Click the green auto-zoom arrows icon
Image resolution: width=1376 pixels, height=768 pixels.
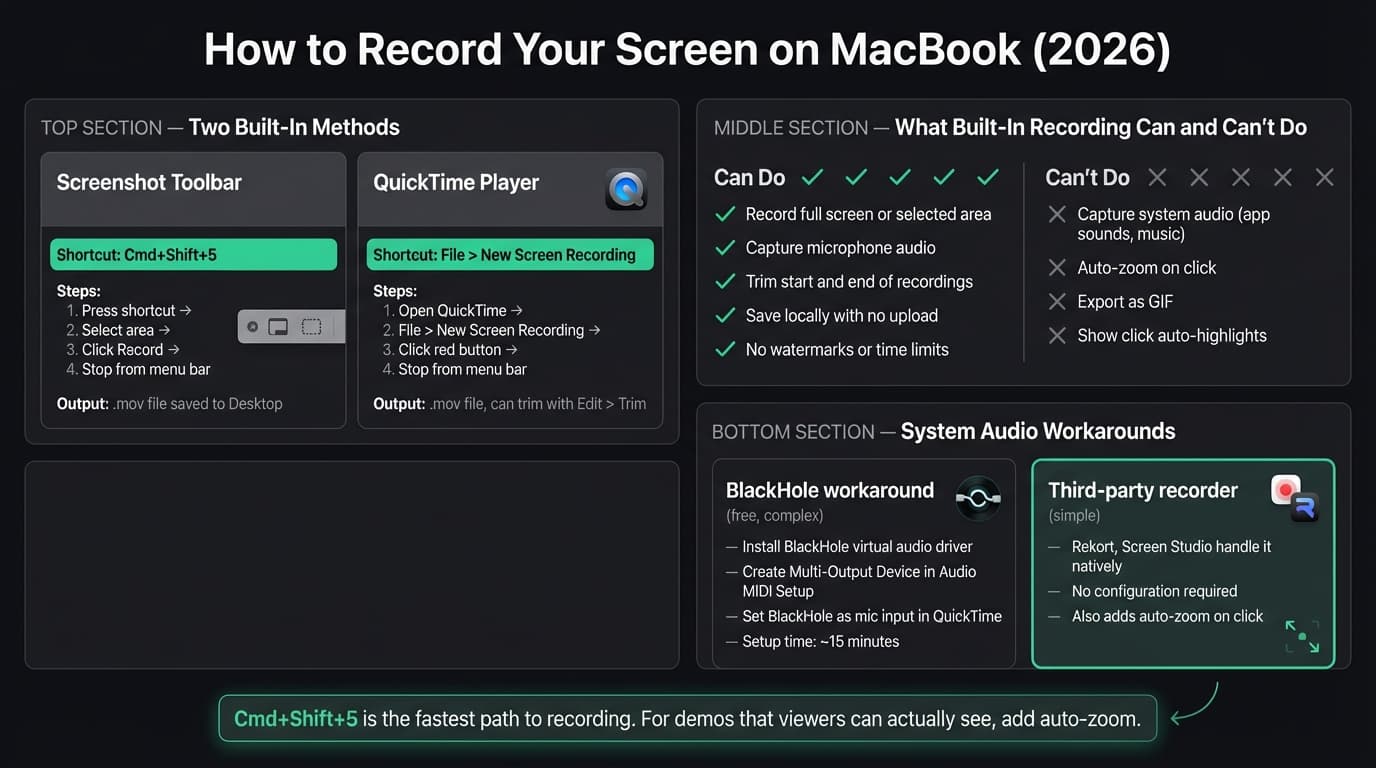click(1302, 636)
